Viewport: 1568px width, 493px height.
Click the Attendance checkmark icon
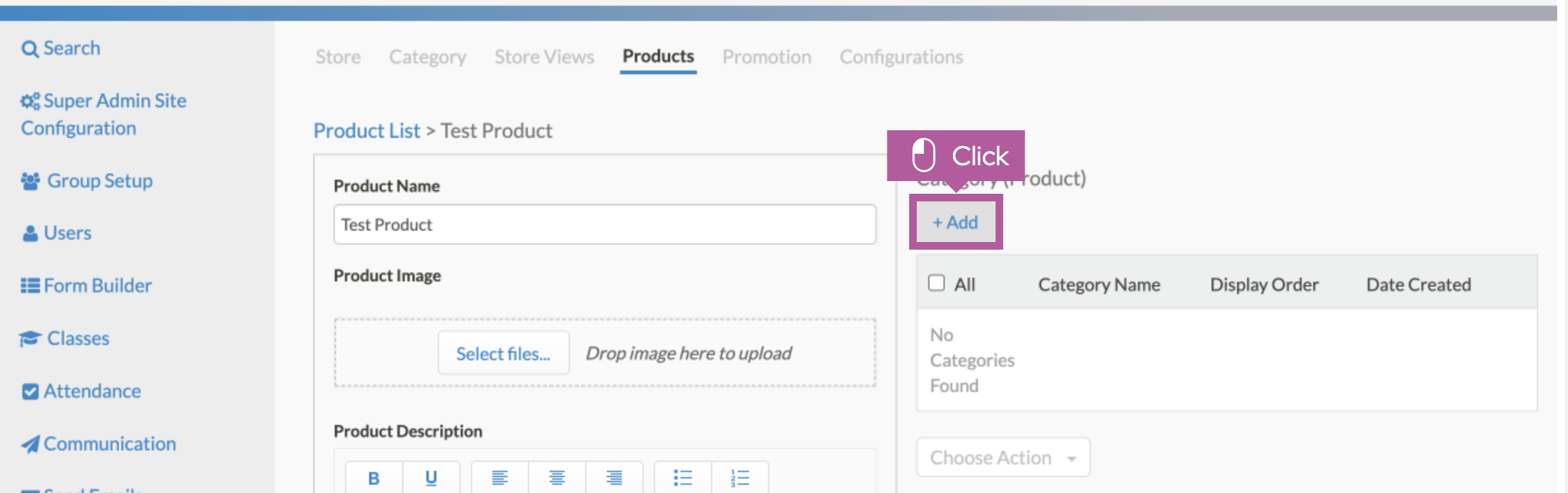point(30,391)
